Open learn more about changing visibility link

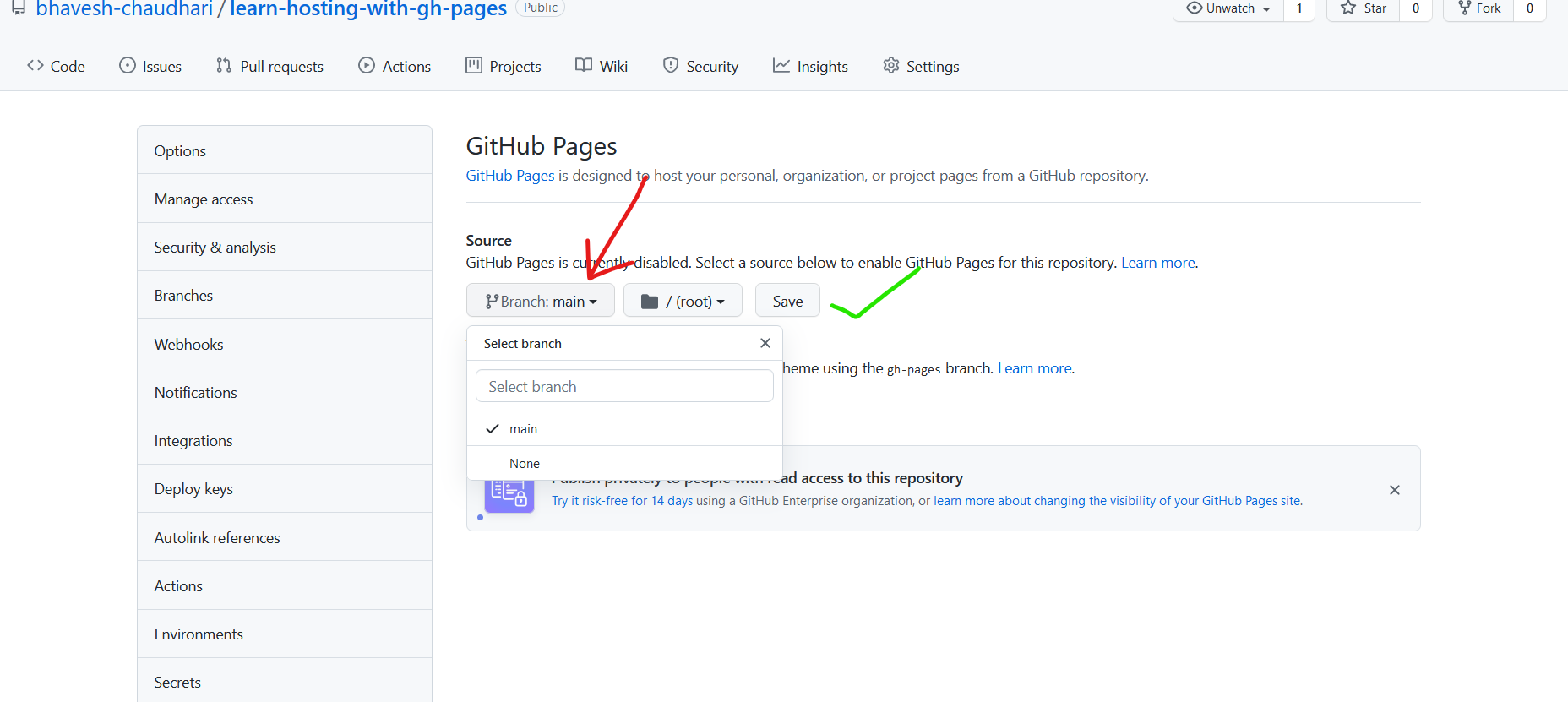(x=1118, y=501)
